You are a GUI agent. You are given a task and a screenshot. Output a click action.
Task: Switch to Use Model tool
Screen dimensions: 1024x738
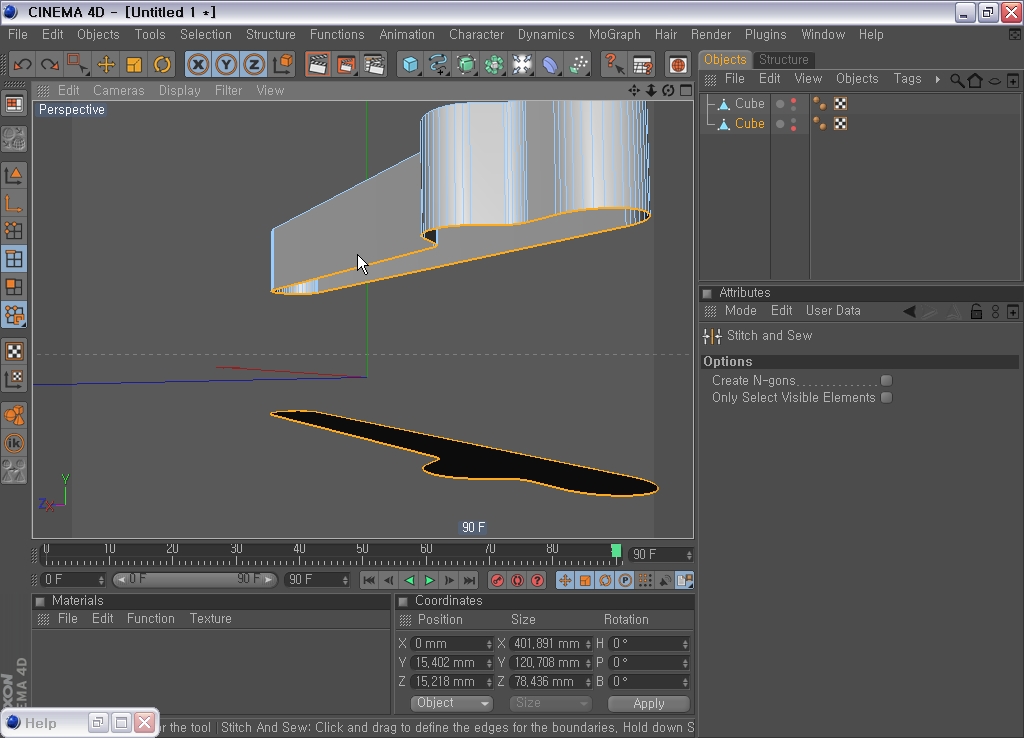(14, 174)
